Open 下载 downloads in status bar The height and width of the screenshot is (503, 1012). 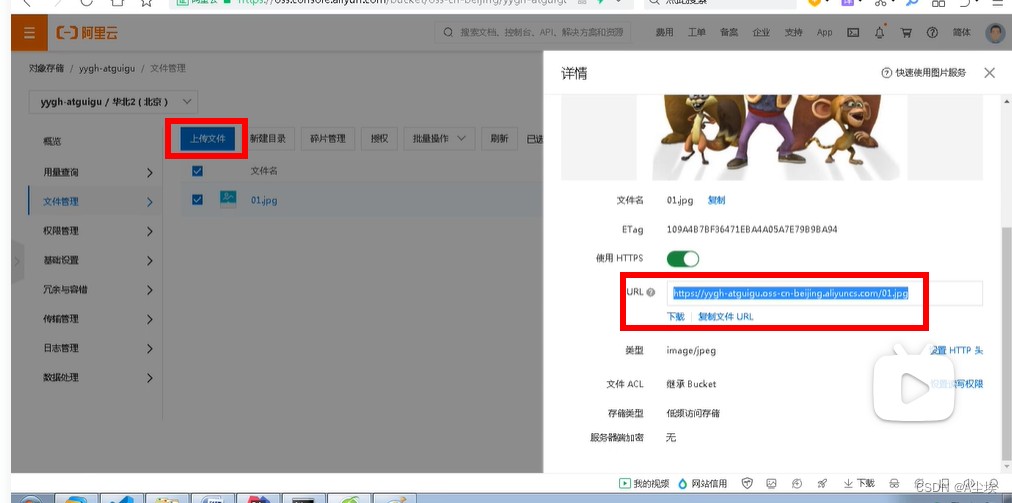pos(859,483)
